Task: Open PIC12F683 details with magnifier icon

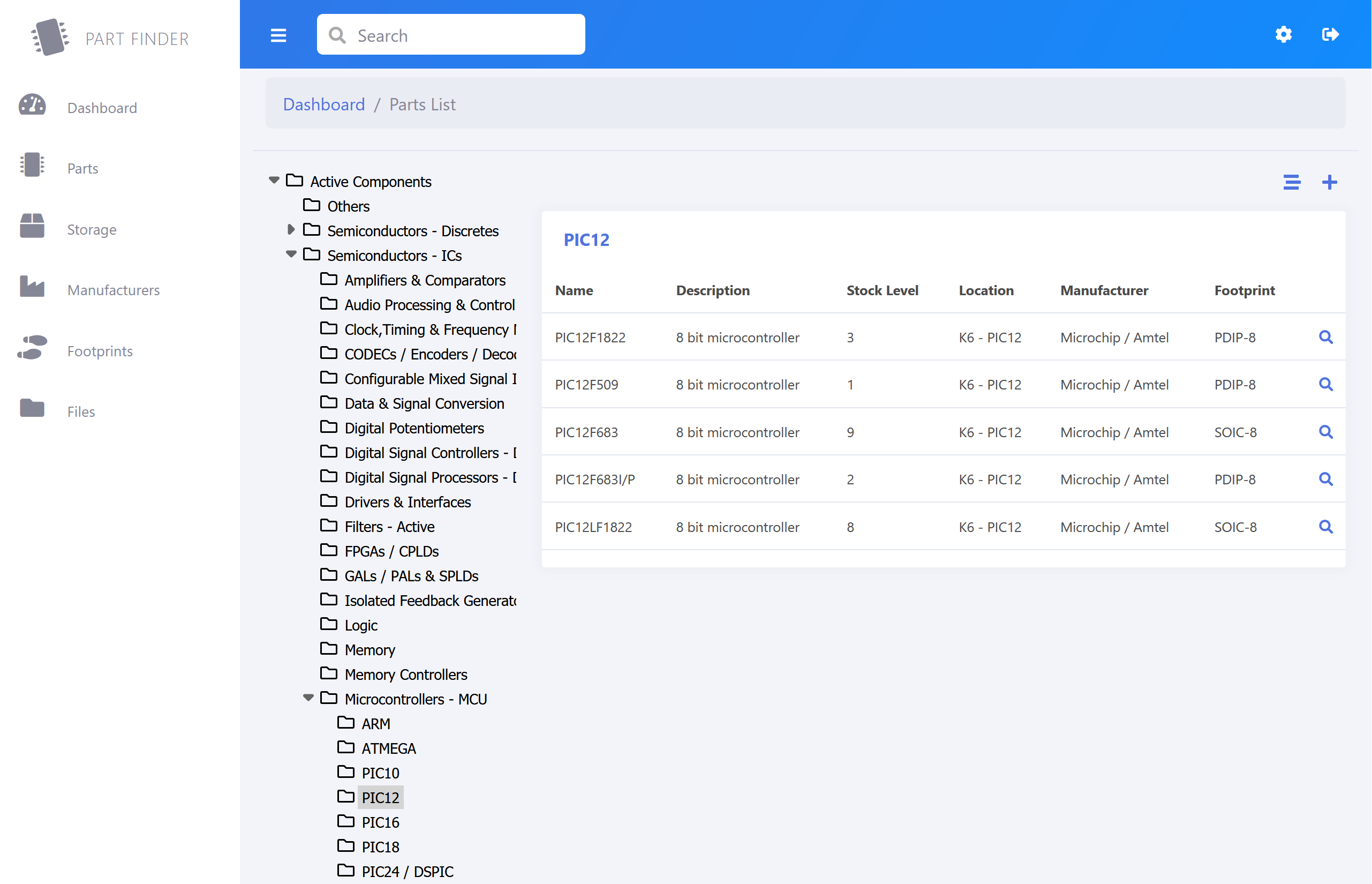Action: click(x=1325, y=432)
